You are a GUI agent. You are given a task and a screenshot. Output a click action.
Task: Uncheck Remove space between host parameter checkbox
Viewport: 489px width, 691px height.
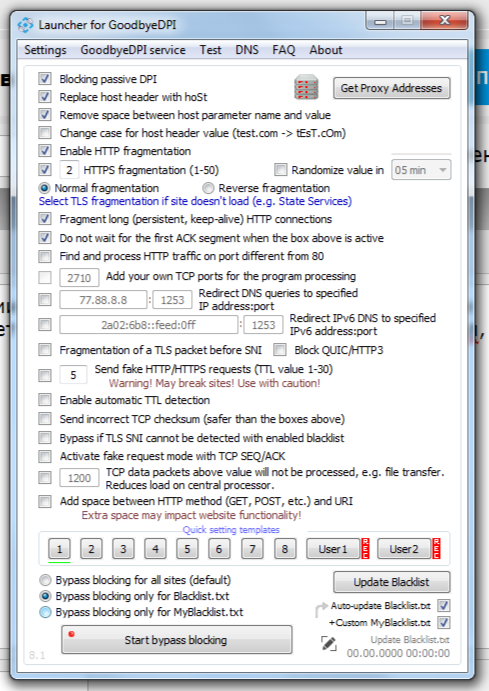click(x=44, y=115)
